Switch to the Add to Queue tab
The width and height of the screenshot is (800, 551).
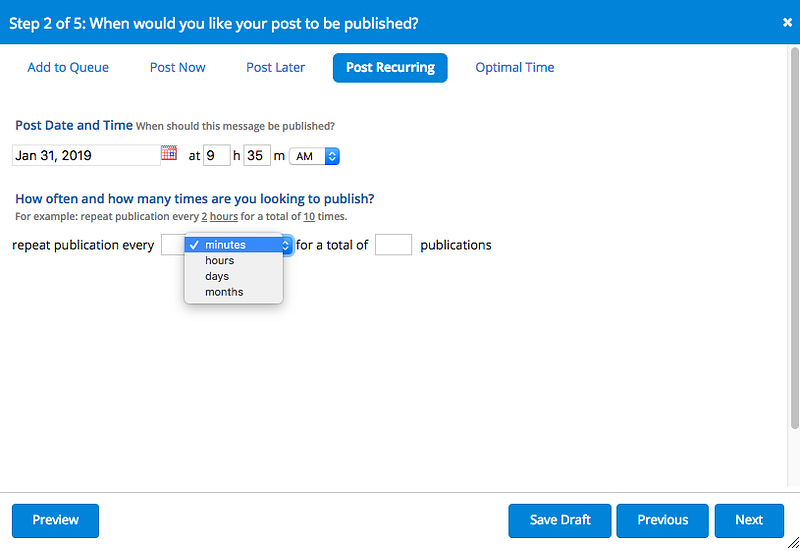68,68
